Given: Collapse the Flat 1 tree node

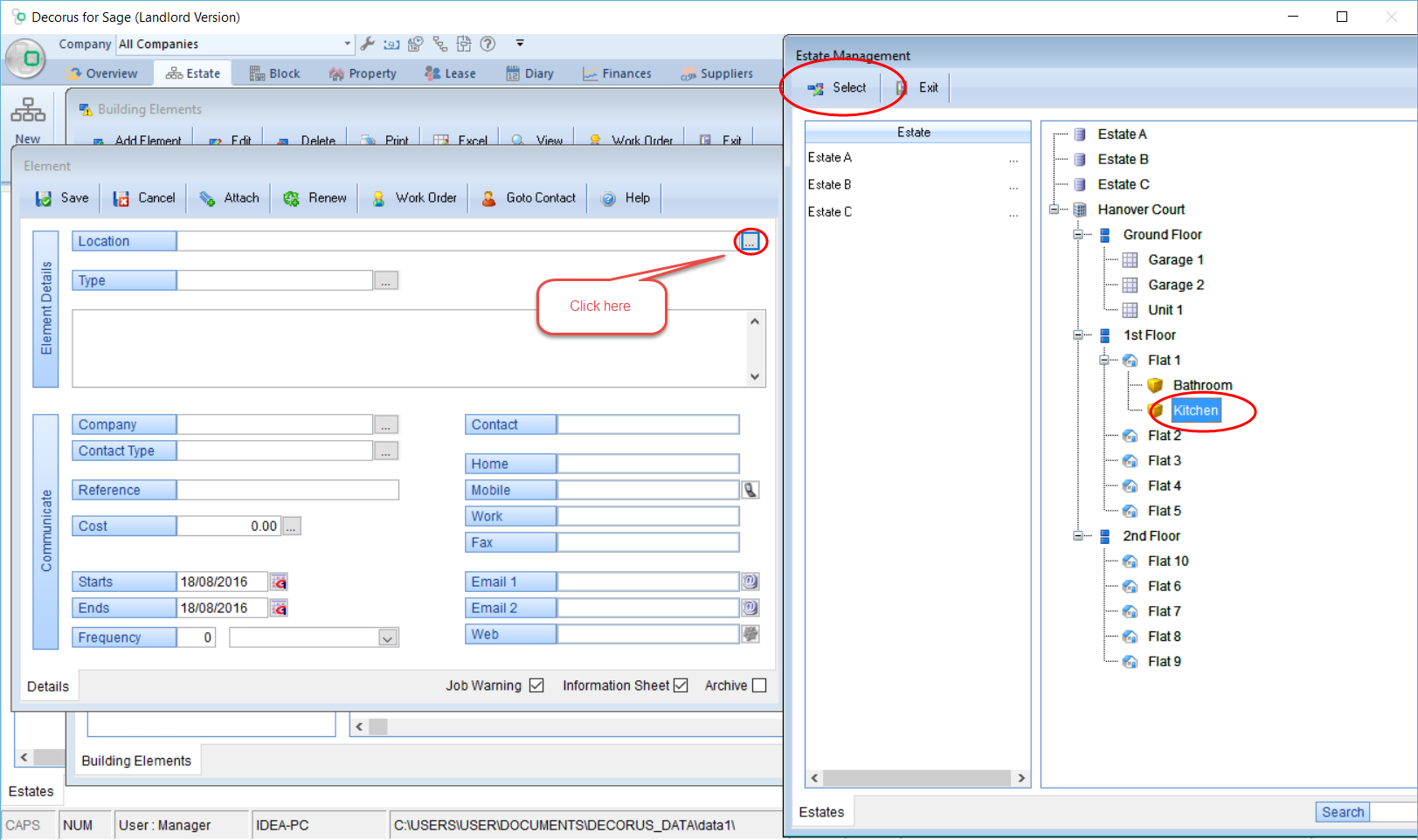Looking at the screenshot, I should pos(1104,360).
